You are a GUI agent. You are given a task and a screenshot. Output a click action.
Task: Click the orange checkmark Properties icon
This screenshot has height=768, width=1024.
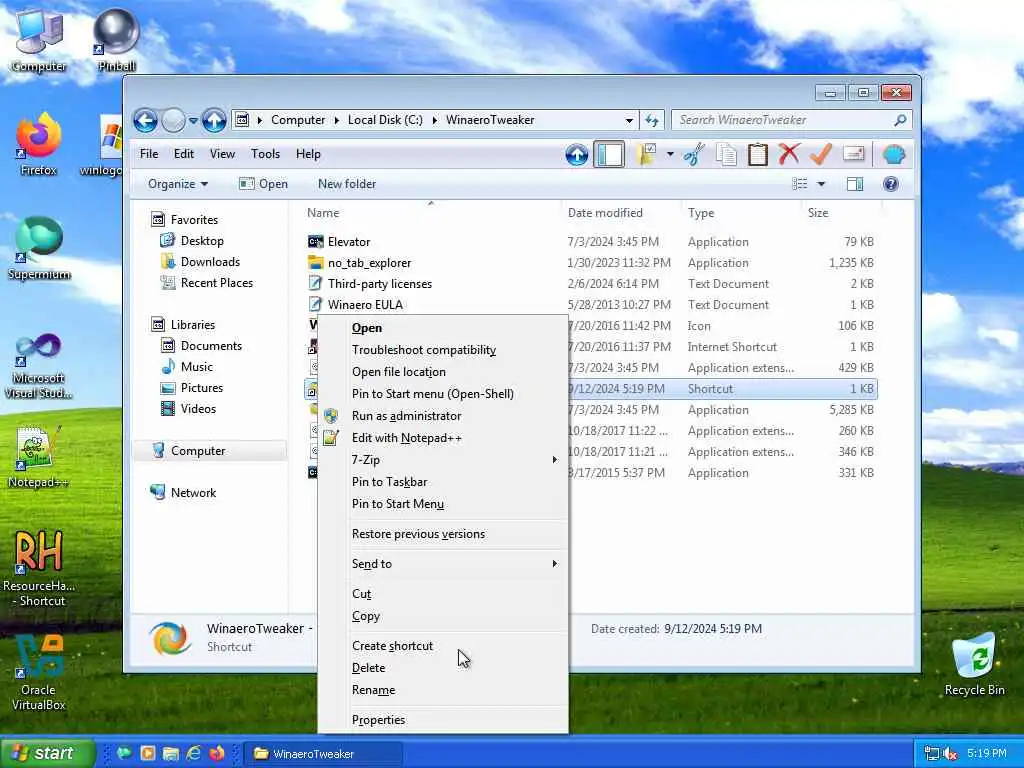(x=821, y=155)
